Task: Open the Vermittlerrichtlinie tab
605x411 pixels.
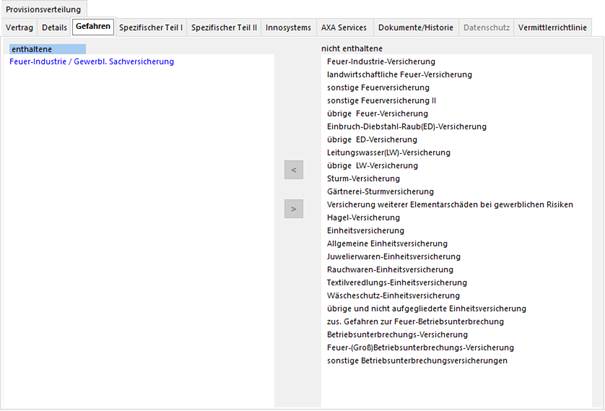Action: (x=553, y=27)
